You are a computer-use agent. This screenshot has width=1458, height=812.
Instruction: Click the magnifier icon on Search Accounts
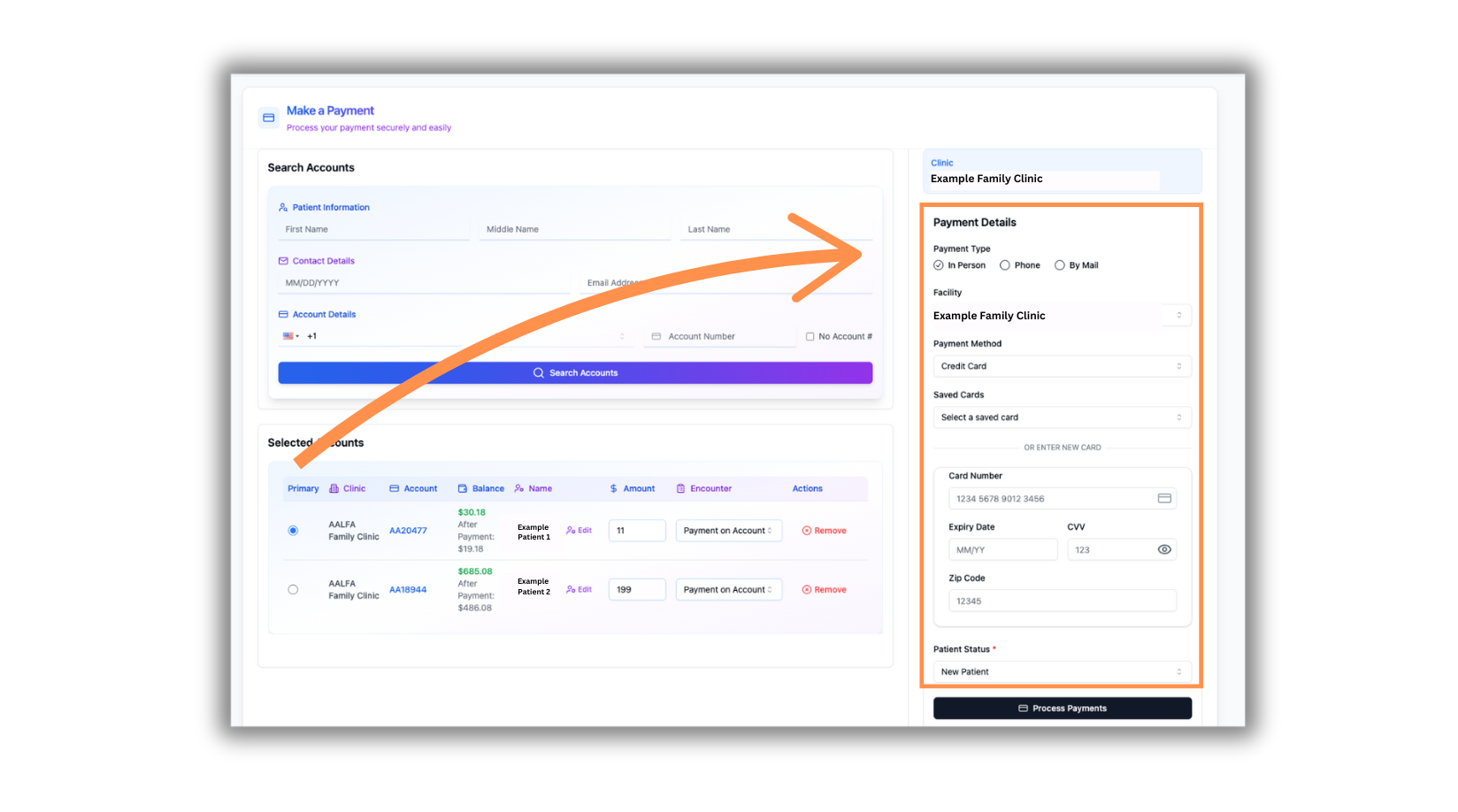(x=538, y=373)
